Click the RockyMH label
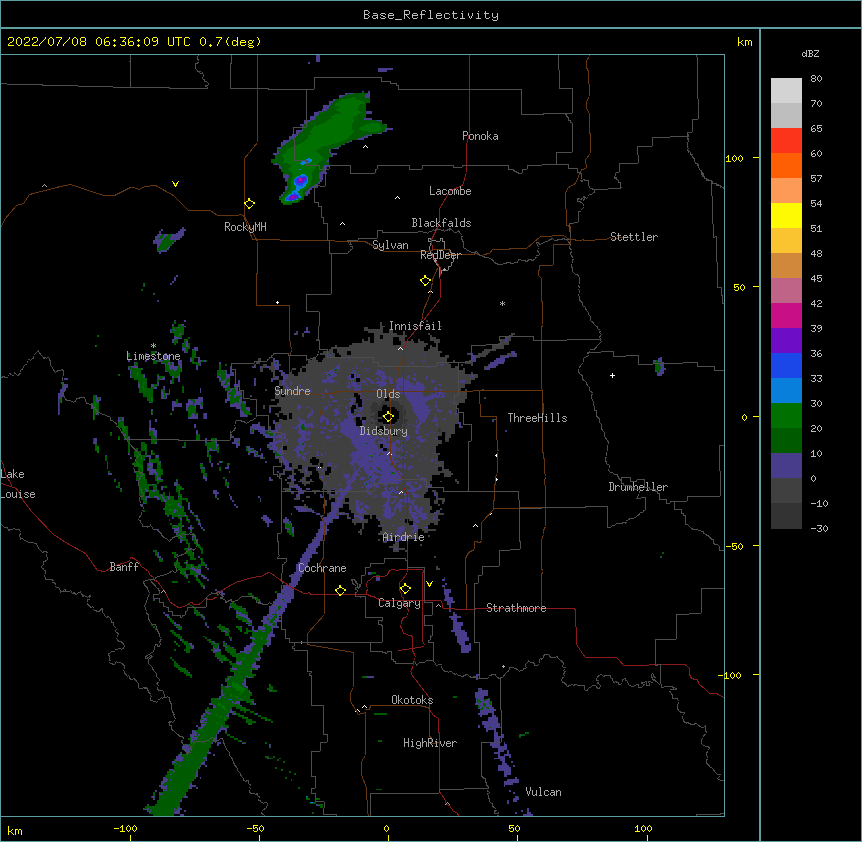 pos(245,226)
